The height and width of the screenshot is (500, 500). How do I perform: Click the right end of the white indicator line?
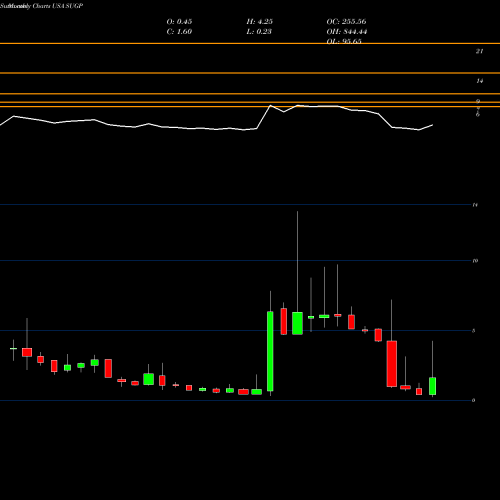pyautogui.click(x=432, y=125)
